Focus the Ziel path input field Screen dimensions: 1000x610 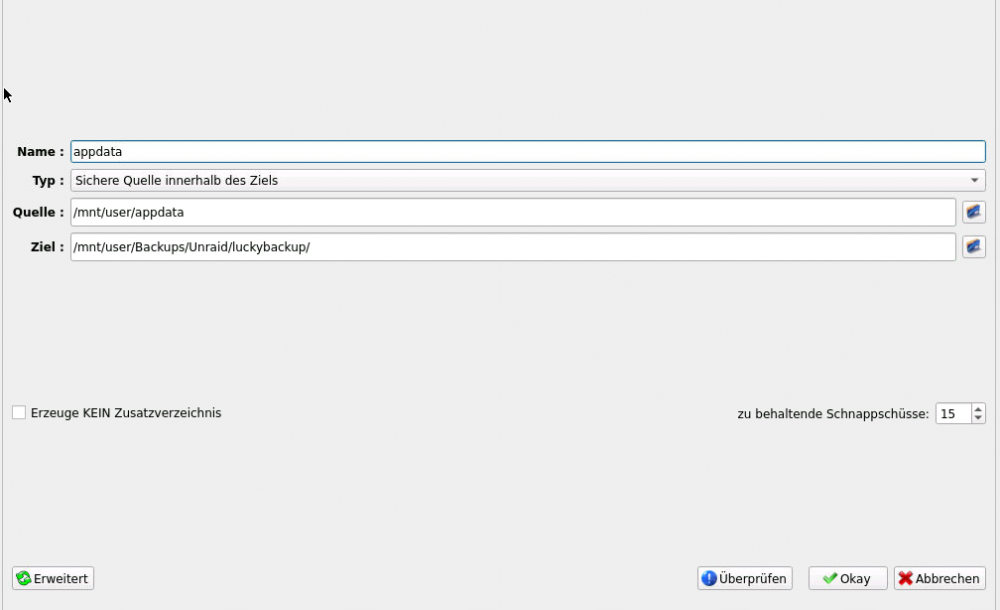coord(513,247)
